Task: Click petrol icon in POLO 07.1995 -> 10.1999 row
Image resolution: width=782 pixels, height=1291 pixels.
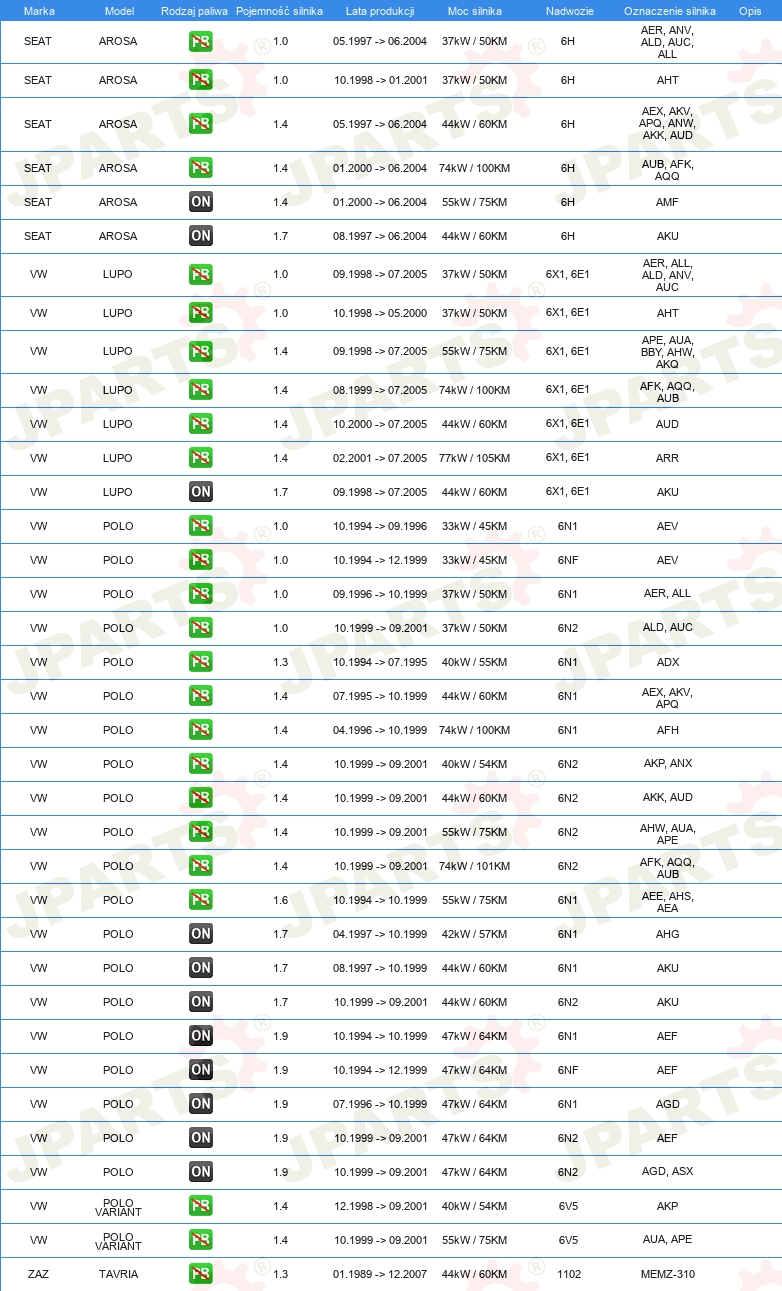Action: 201,696
